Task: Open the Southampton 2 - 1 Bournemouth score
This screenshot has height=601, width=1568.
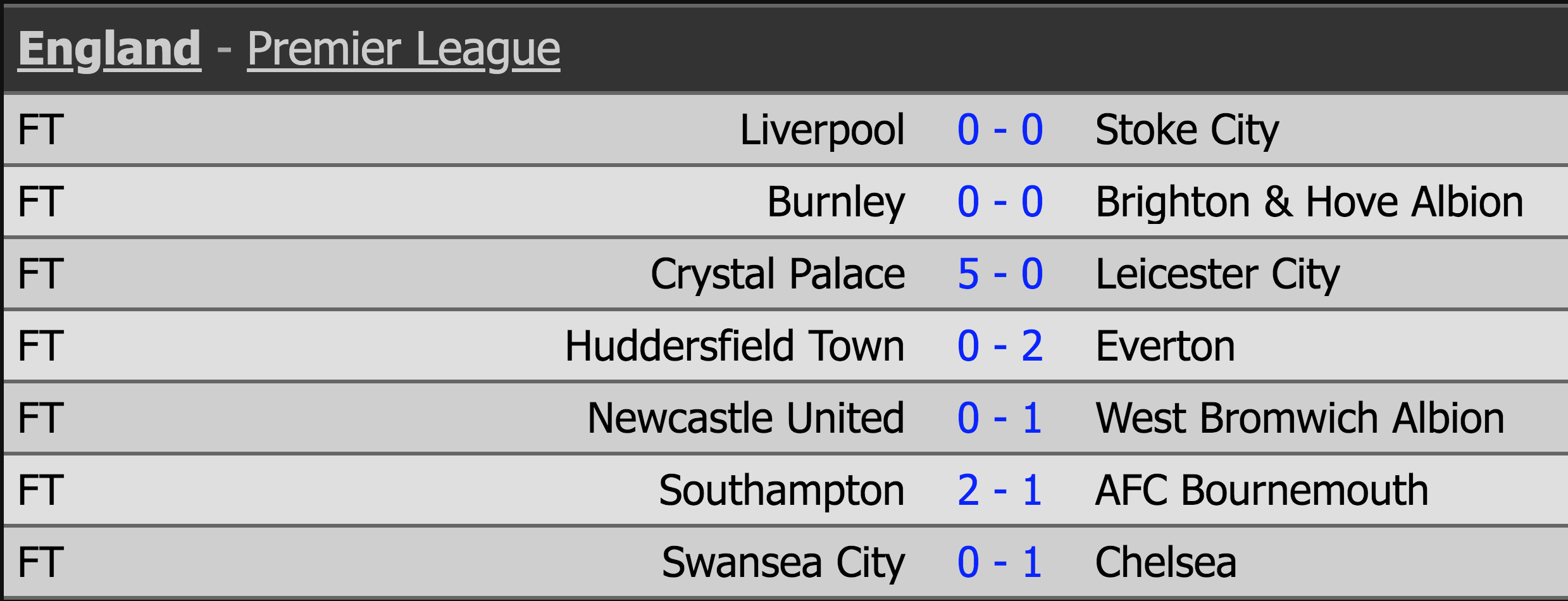Action: click(1000, 490)
